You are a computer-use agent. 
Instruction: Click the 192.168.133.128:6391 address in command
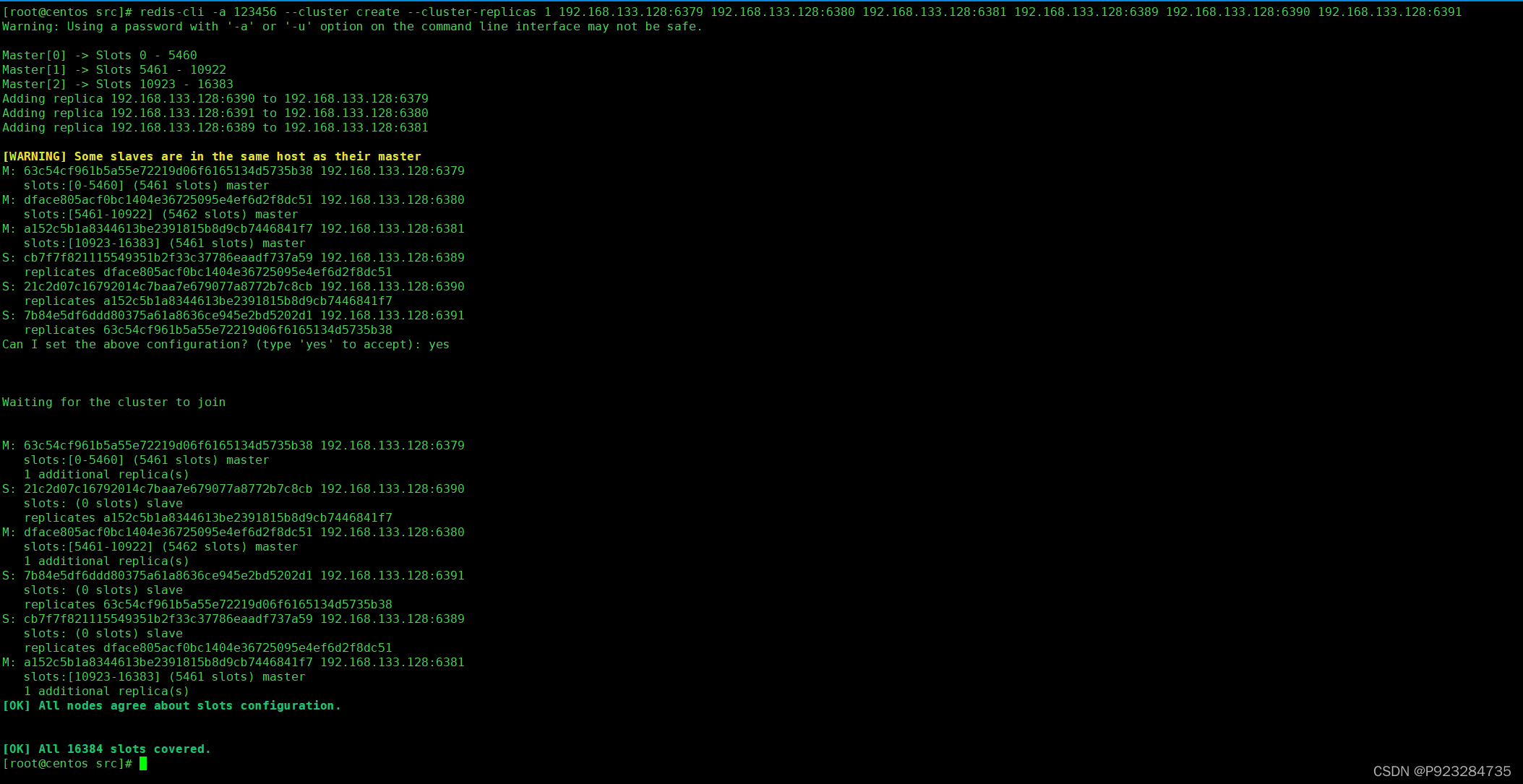click(1389, 12)
